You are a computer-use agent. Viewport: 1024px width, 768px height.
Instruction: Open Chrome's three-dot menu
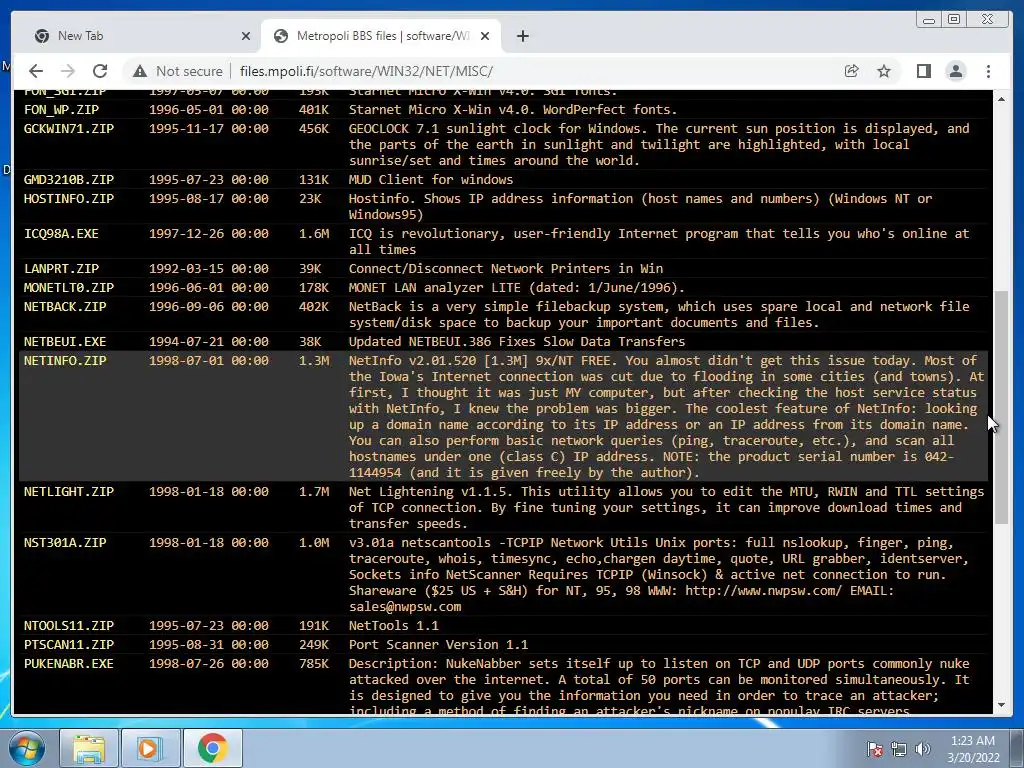click(988, 71)
